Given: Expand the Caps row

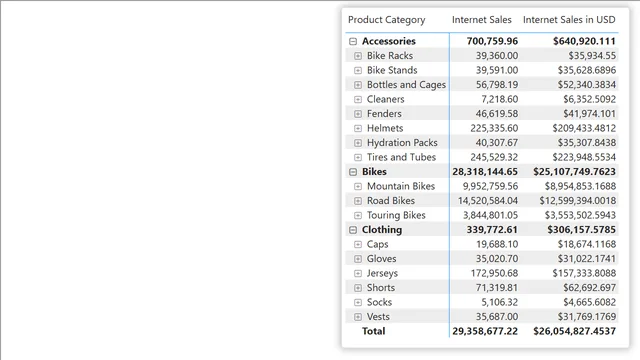Looking at the screenshot, I should 358,244.
